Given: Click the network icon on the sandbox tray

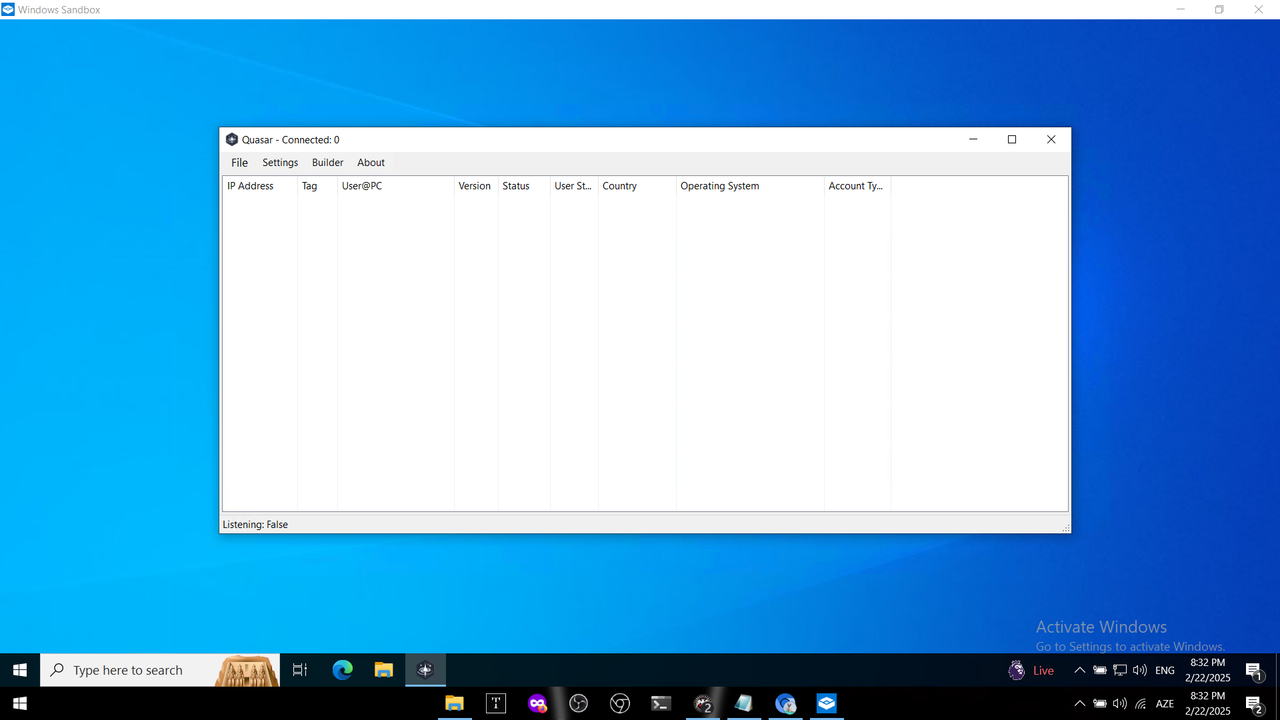Looking at the screenshot, I should point(1120,670).
